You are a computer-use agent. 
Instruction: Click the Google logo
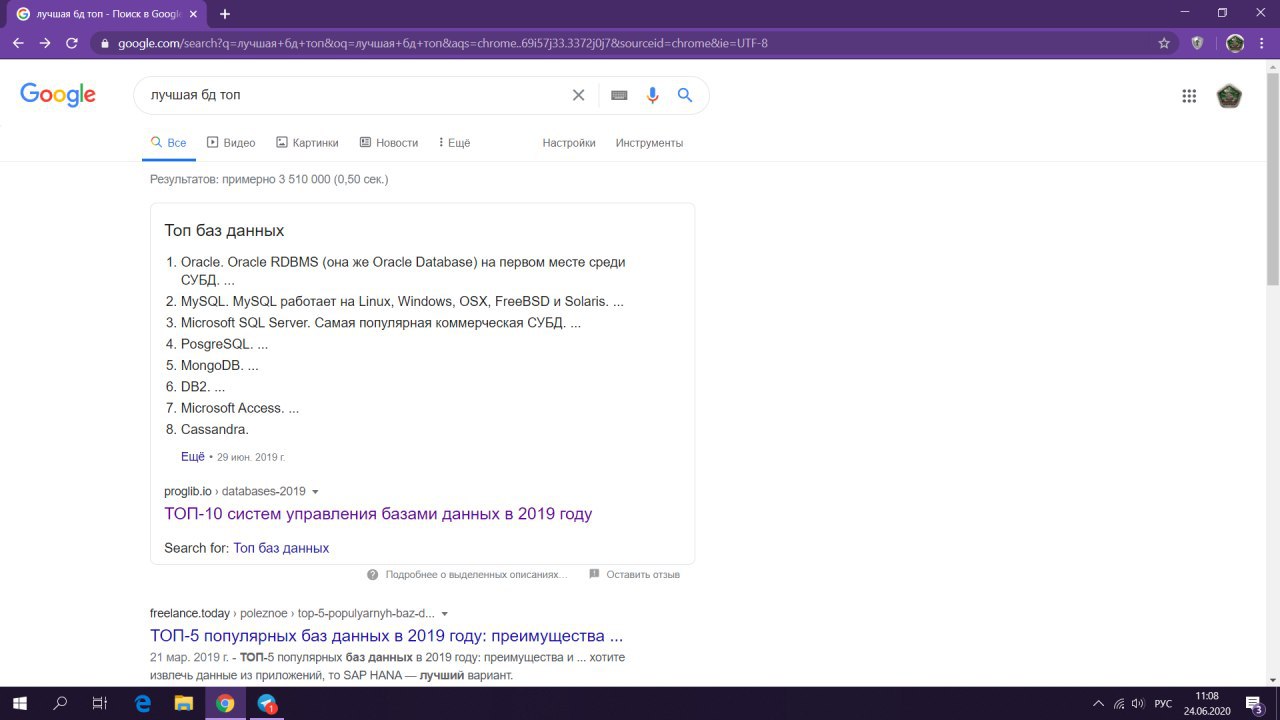(58, 95)
